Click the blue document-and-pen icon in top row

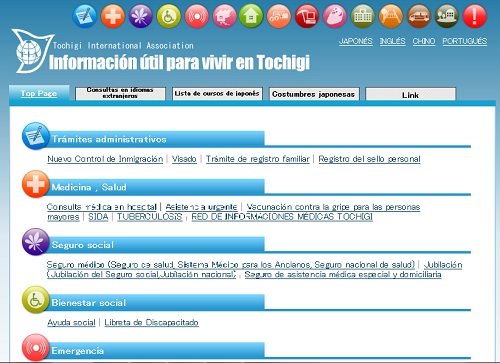(85, 16)
